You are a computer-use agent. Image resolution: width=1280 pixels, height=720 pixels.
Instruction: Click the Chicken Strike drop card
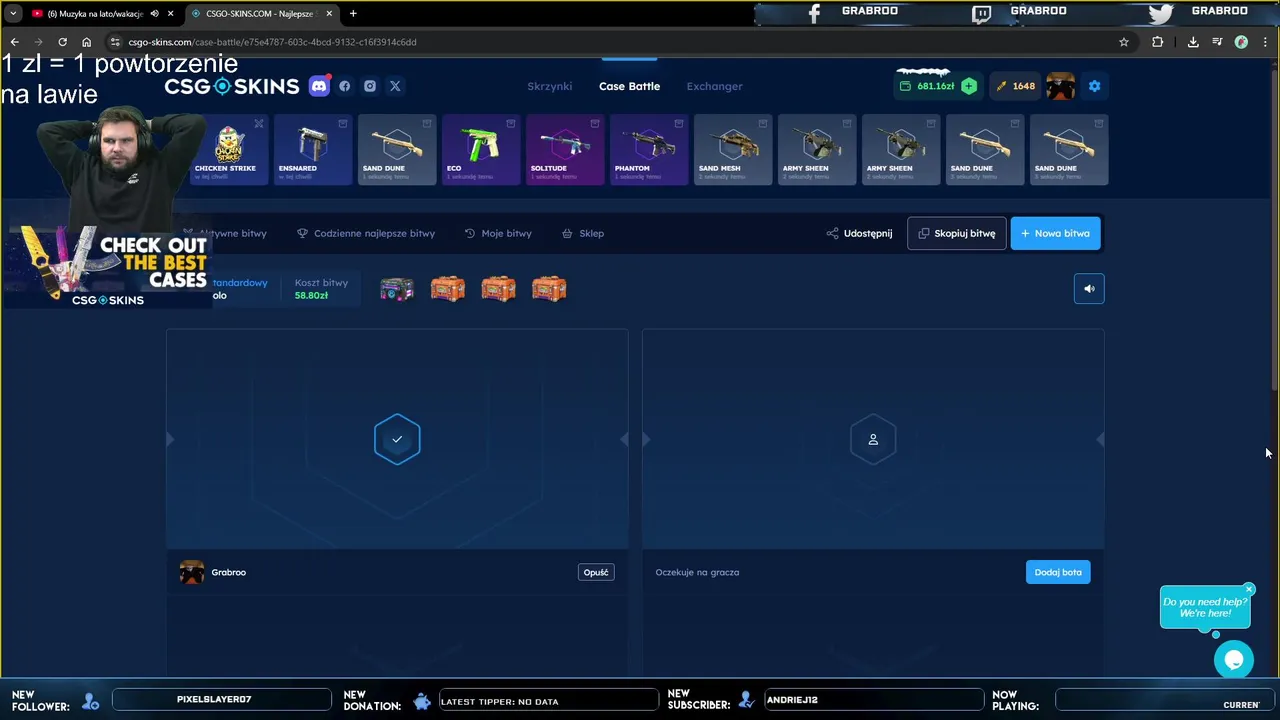(229, 150)
